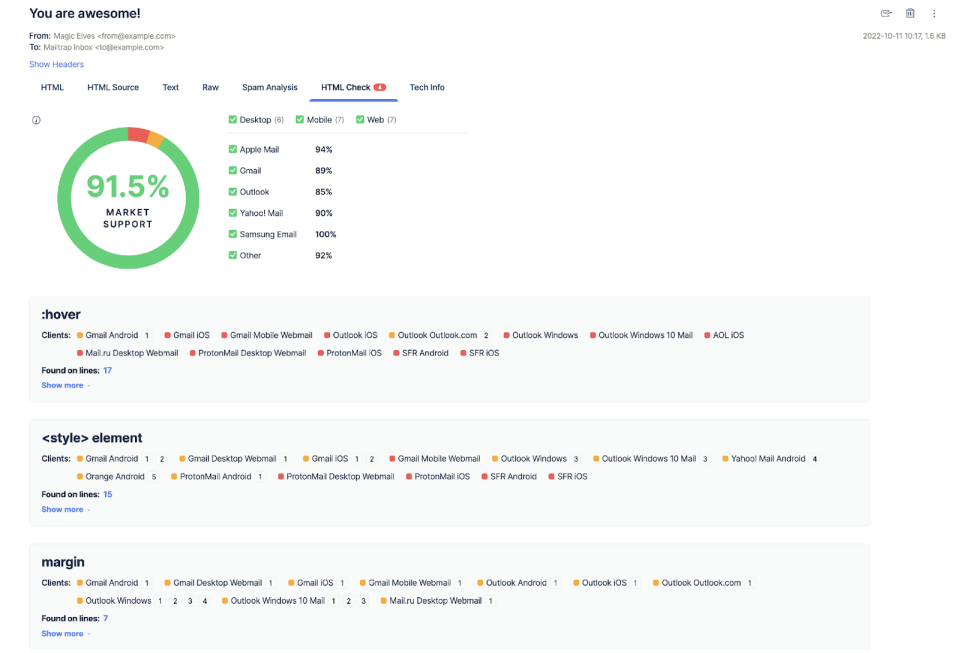Click the trash icon to delete the email
This screenshot has width=960, height=653.
(x=909, y=12)
